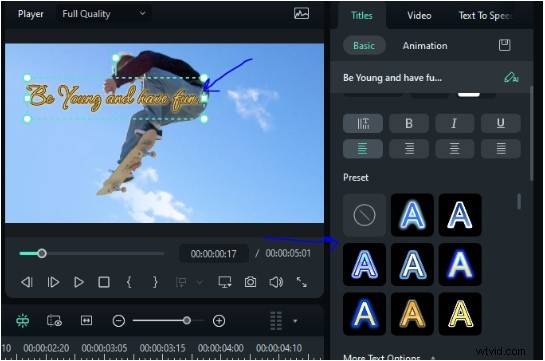Align text to the left
The image size is (545, 361).
363,149
